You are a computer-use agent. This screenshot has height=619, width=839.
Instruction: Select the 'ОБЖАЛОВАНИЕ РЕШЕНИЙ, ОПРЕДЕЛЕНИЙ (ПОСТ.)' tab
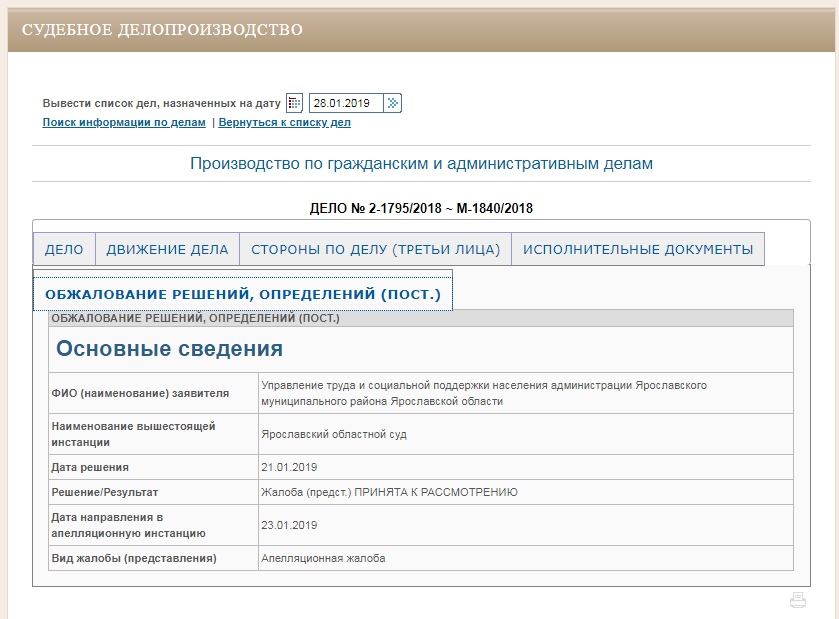click(243, 295)
